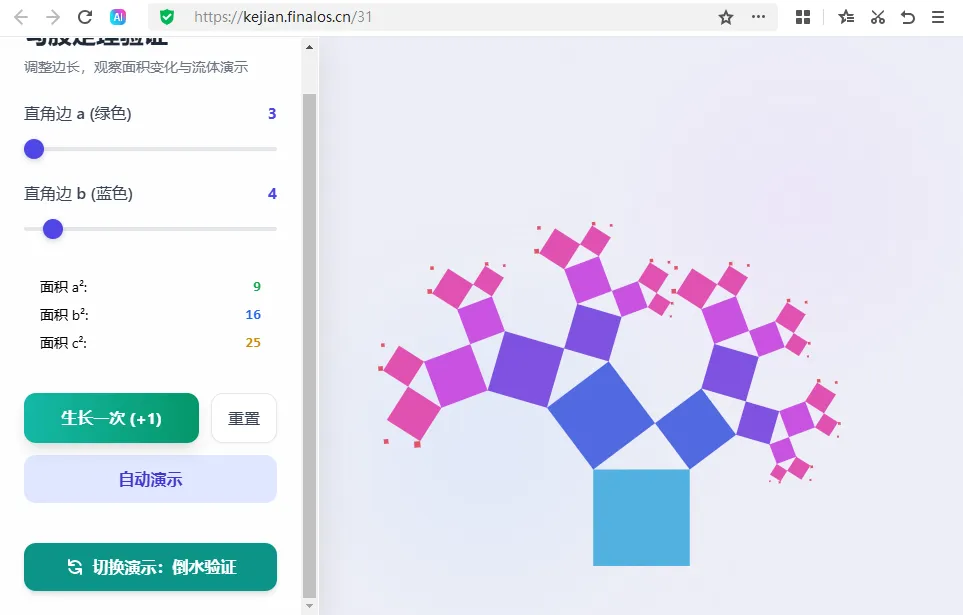
Task: Open the apps grid icon
Action: pos(803,17)
